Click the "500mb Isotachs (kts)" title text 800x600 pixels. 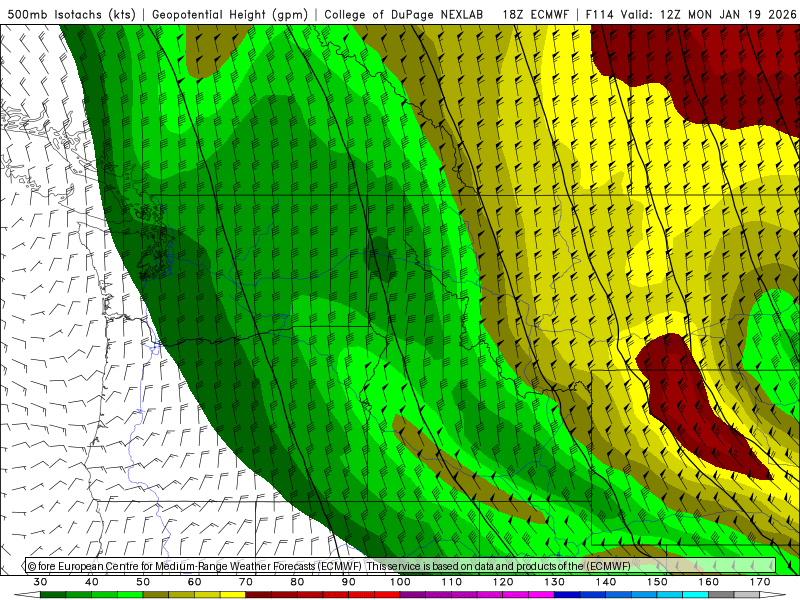click(72, 15)
